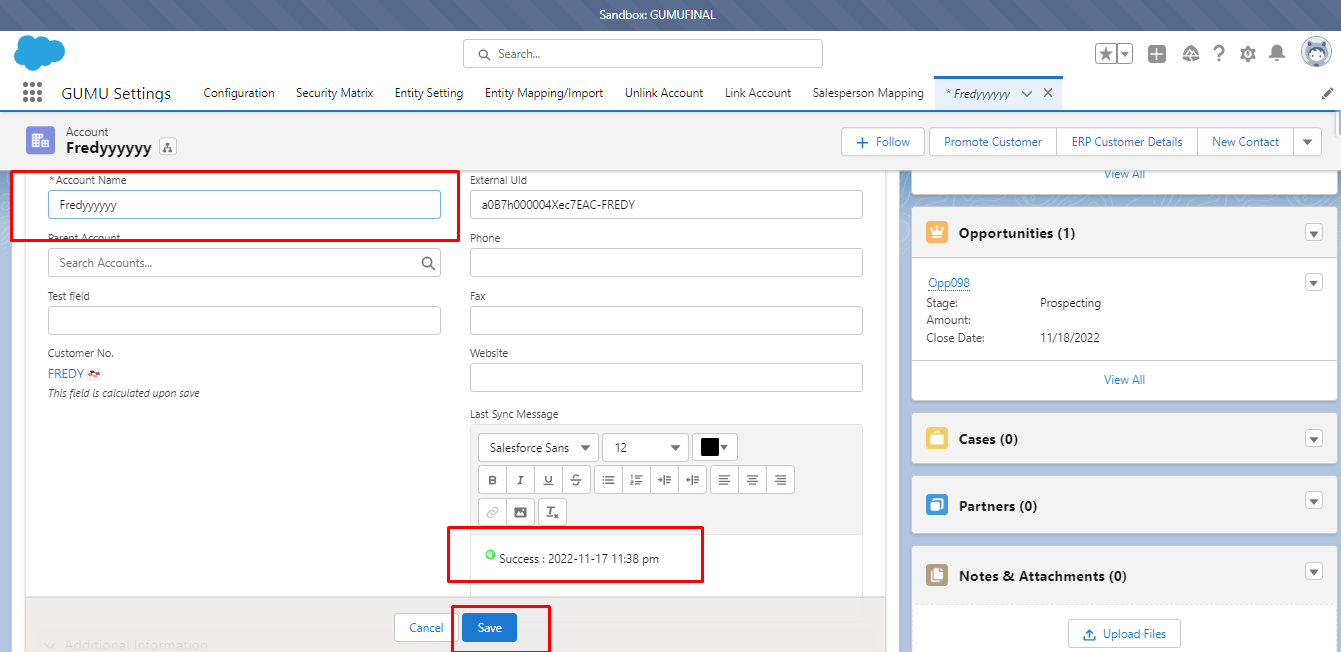
Task: Open the App Launcher grid icon
Action: [32, 93]
